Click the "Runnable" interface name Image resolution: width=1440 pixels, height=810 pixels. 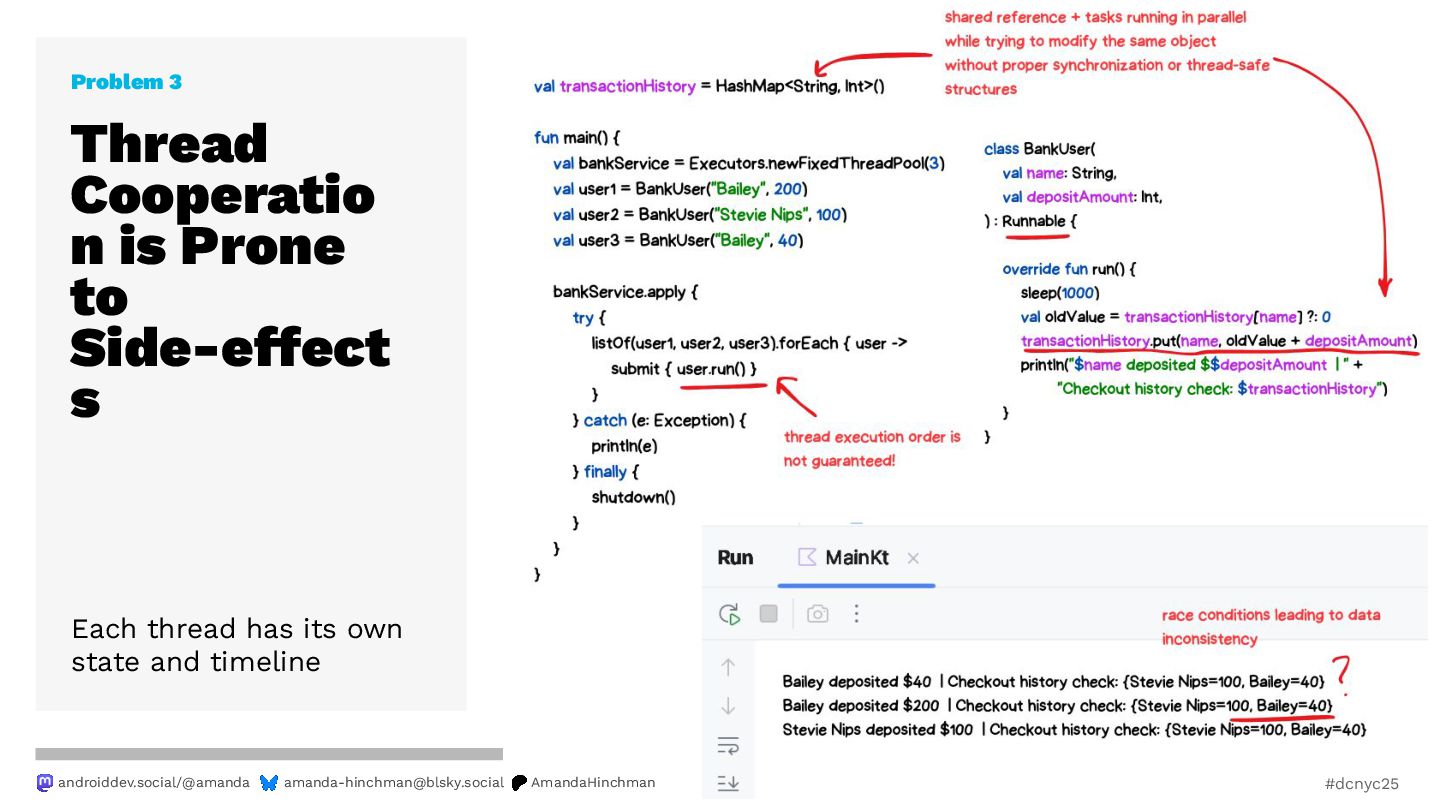click(x=1034, y=221)
